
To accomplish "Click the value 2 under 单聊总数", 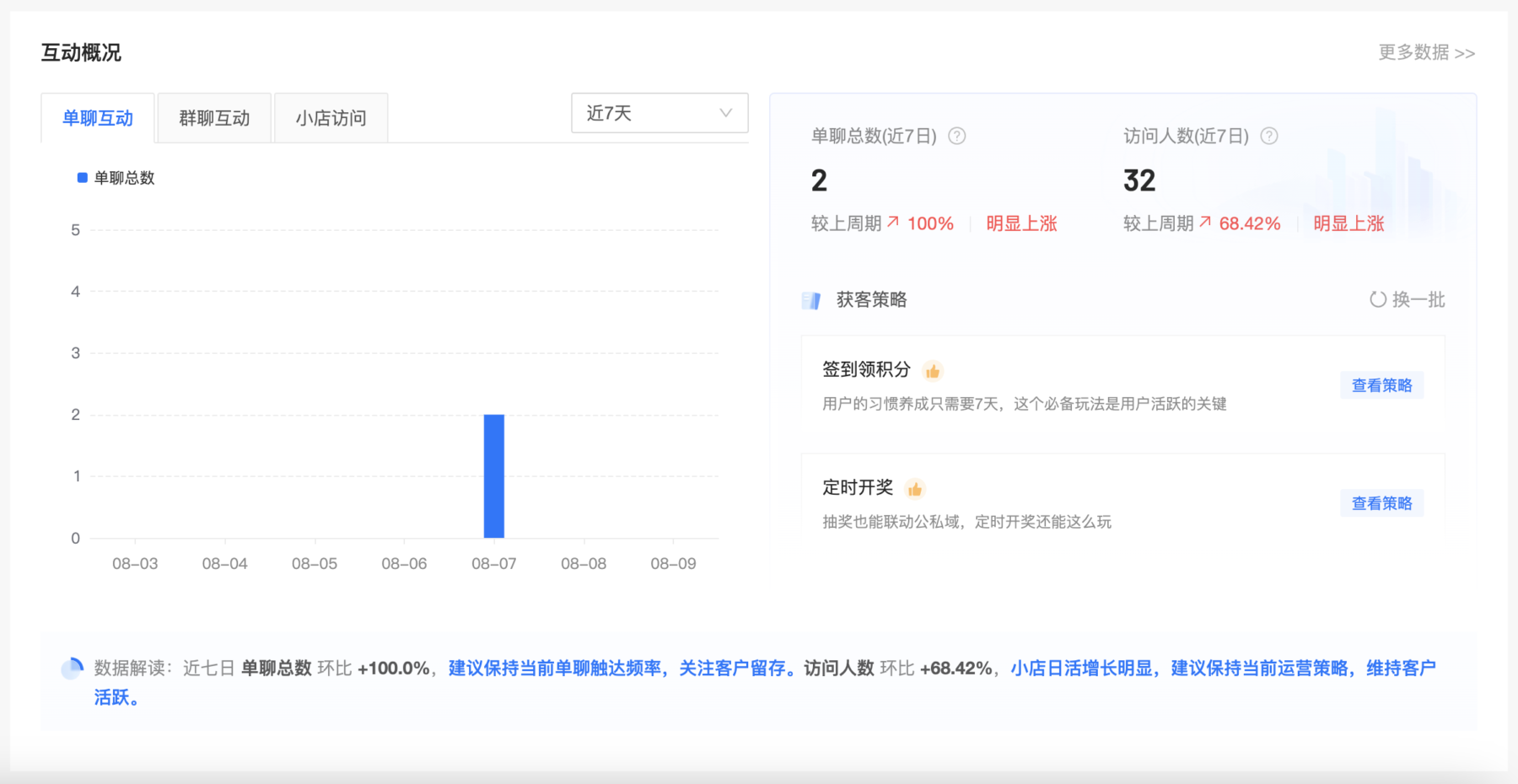I will pyautogui.click(x=819, y=180).
